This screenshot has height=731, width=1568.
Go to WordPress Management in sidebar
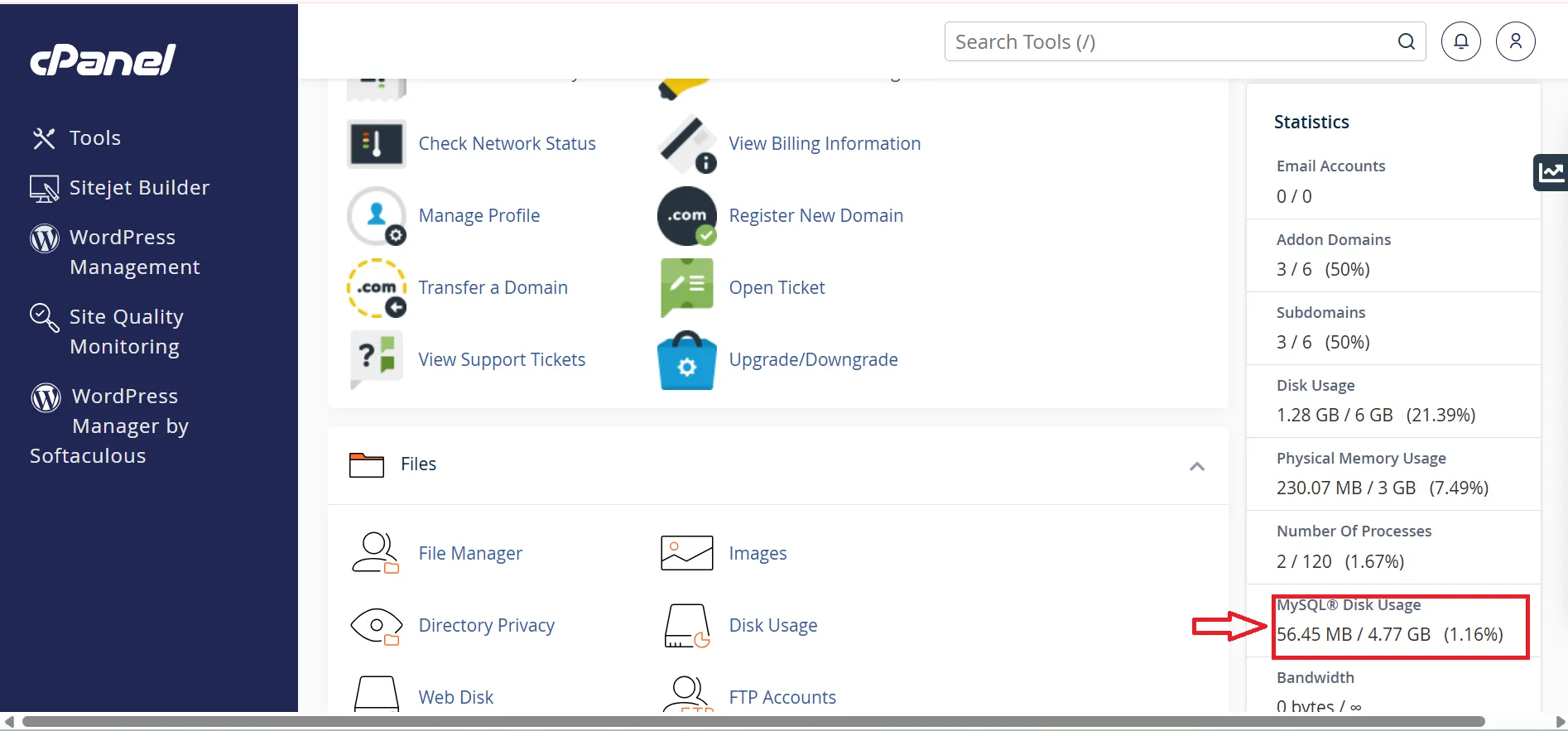click(x=134, y=252)
